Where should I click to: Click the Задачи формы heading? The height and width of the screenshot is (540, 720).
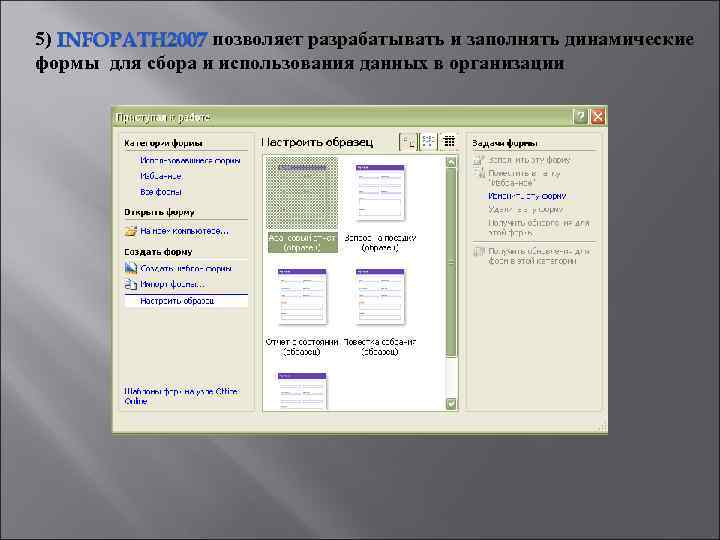pyautogui.click(x=505, y=143)
